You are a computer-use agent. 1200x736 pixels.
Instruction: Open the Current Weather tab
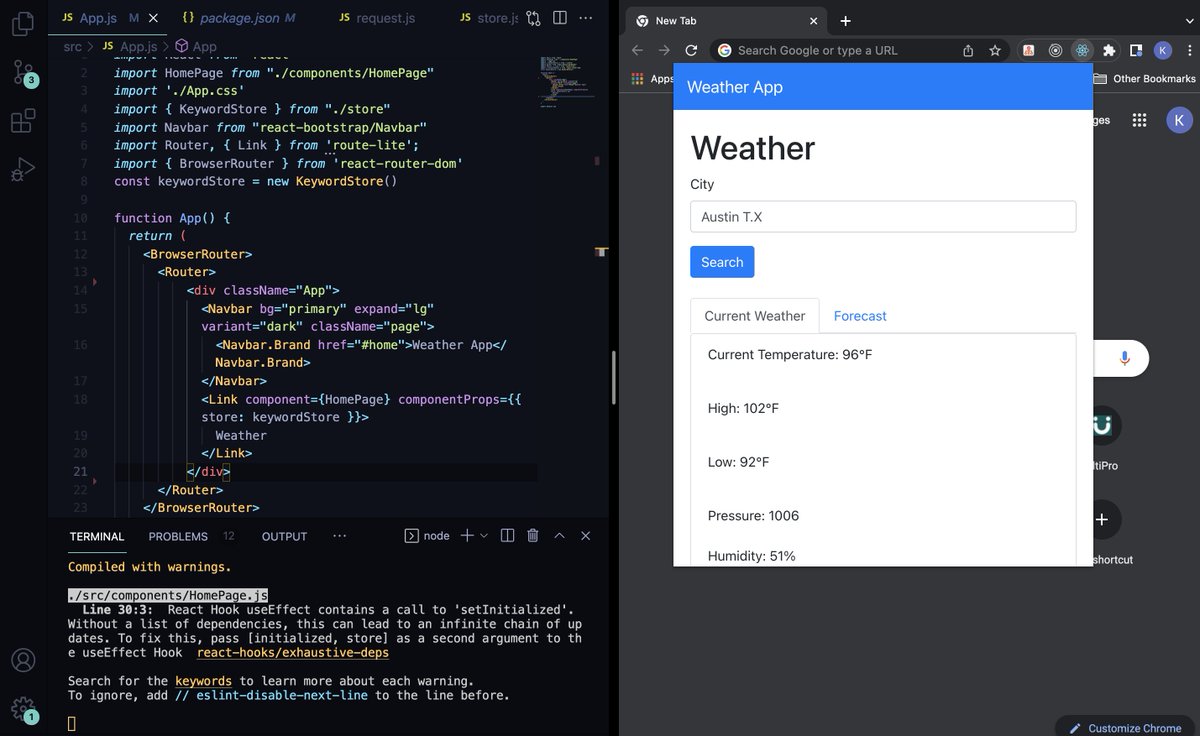(755, 316)
